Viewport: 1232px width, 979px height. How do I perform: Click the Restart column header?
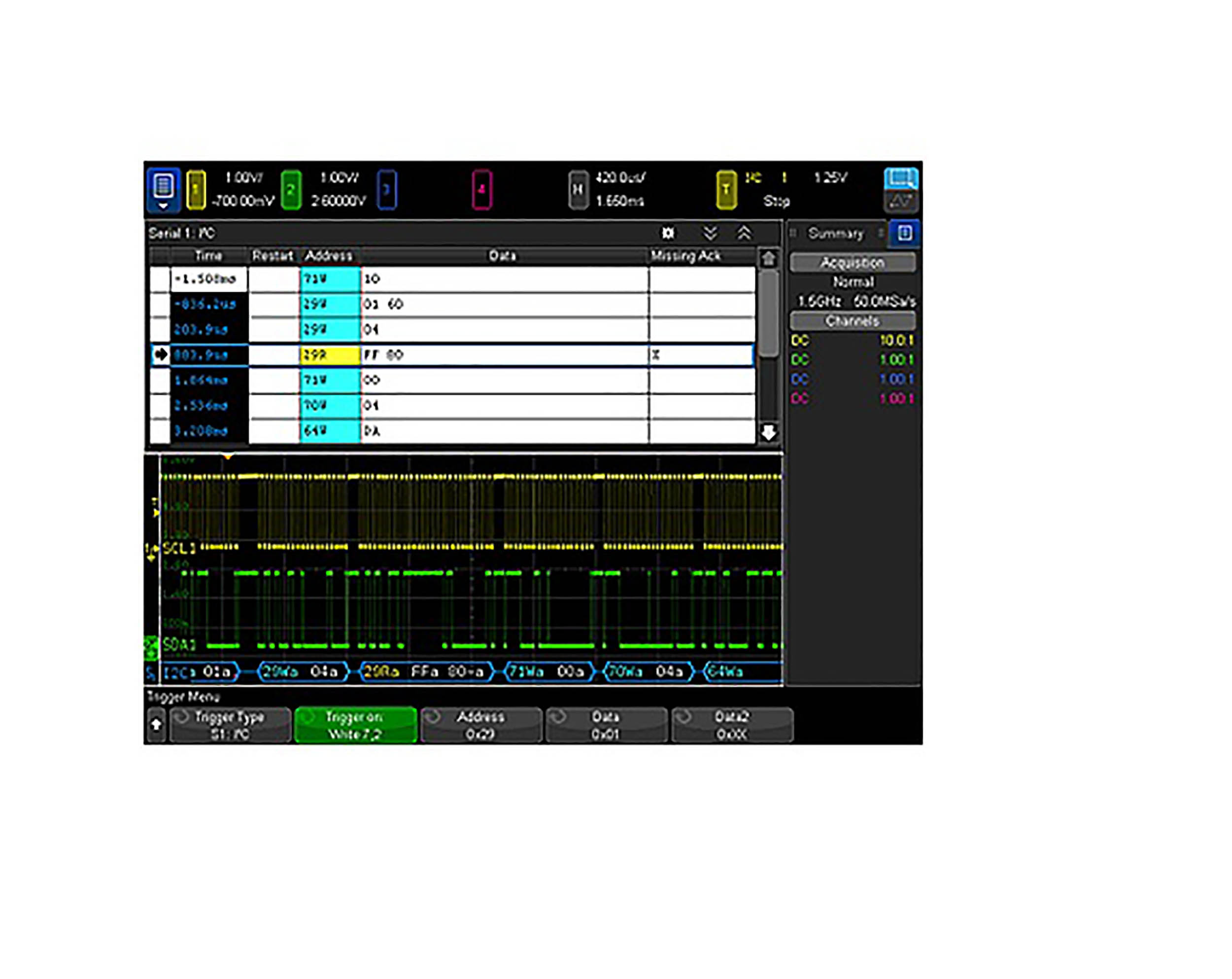tap(273, 255)
